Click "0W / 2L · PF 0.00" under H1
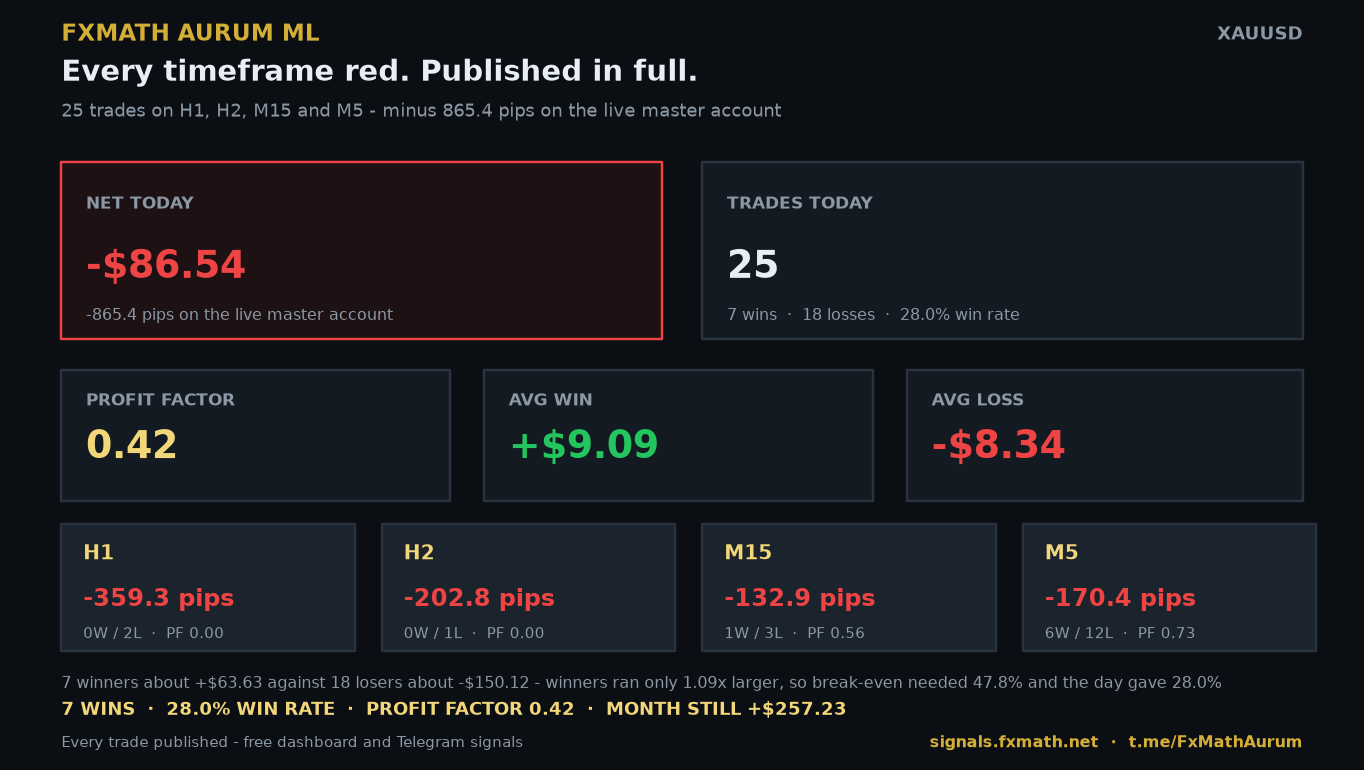This screenshot has height=770, width=1364. (x=153, y=633)
